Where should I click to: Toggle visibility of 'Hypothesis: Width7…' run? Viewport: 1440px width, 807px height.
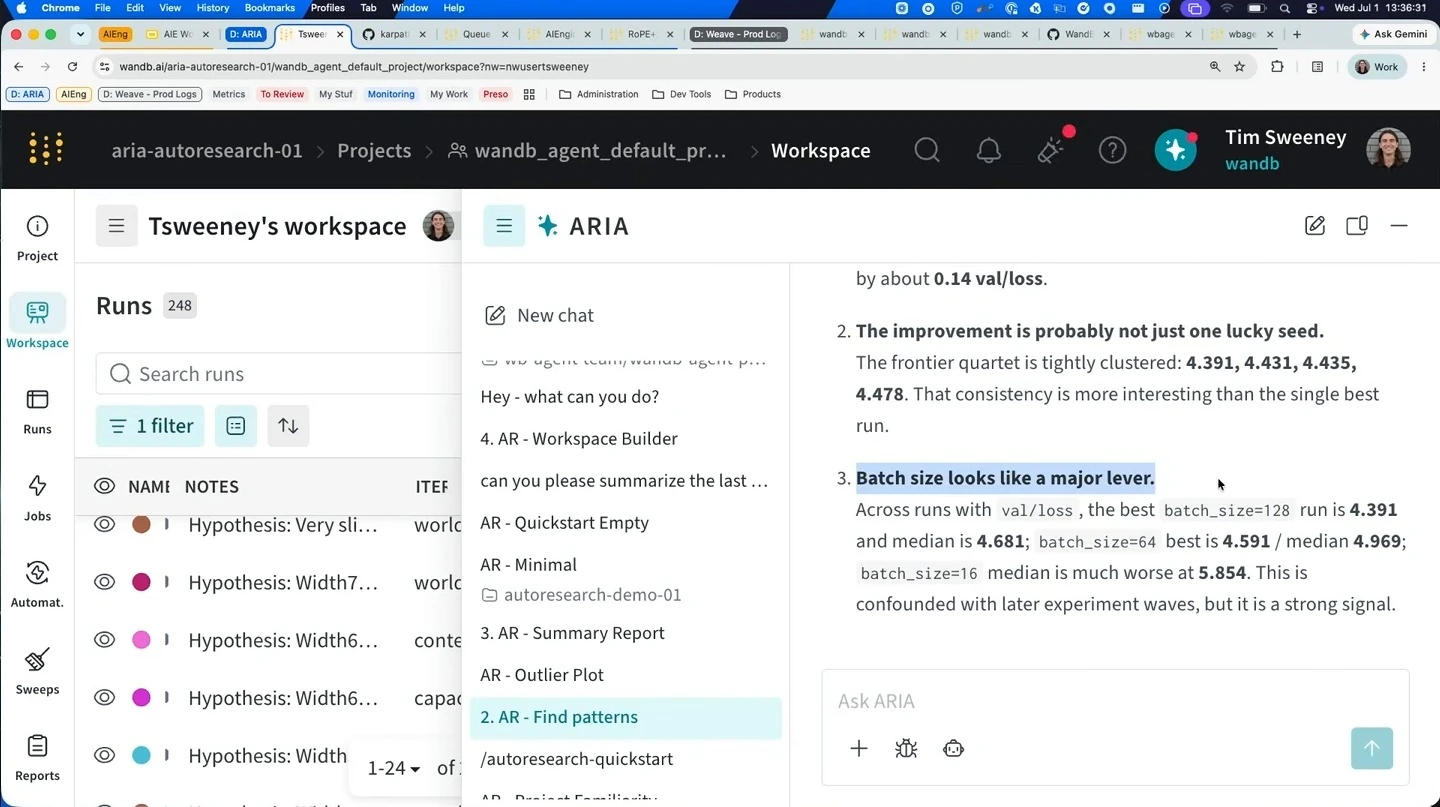(104, 582)
